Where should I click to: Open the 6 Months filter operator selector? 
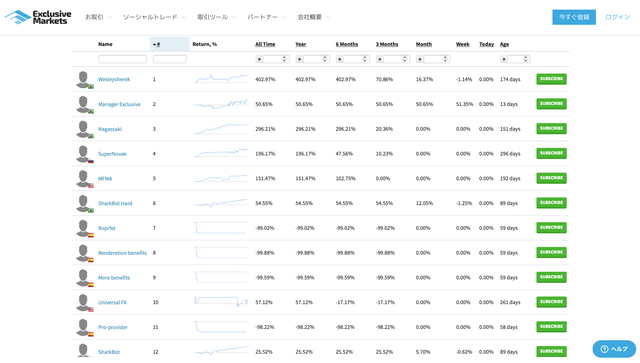click(340, 59)
